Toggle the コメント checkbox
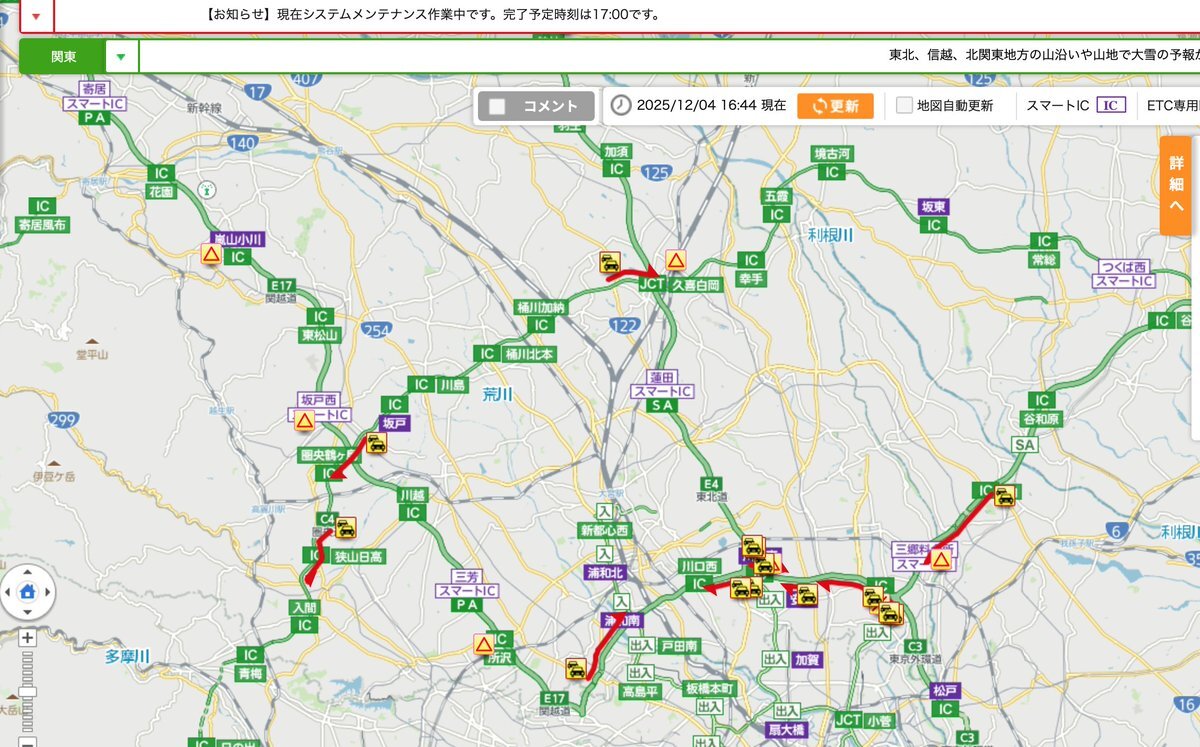Viewport: 1200px width, 747px height. point(497,107)
